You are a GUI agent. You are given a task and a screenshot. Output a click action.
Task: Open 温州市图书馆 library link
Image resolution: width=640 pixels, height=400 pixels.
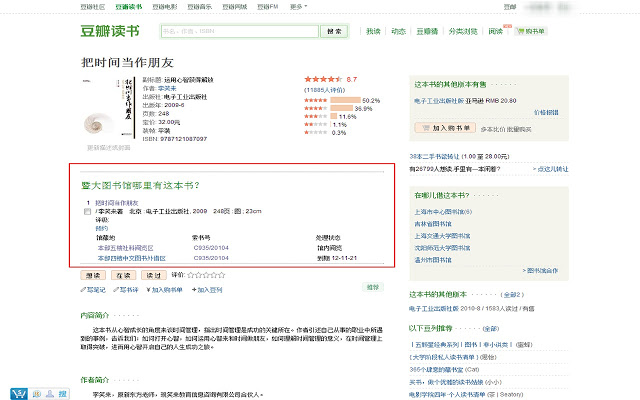(433, 260)
